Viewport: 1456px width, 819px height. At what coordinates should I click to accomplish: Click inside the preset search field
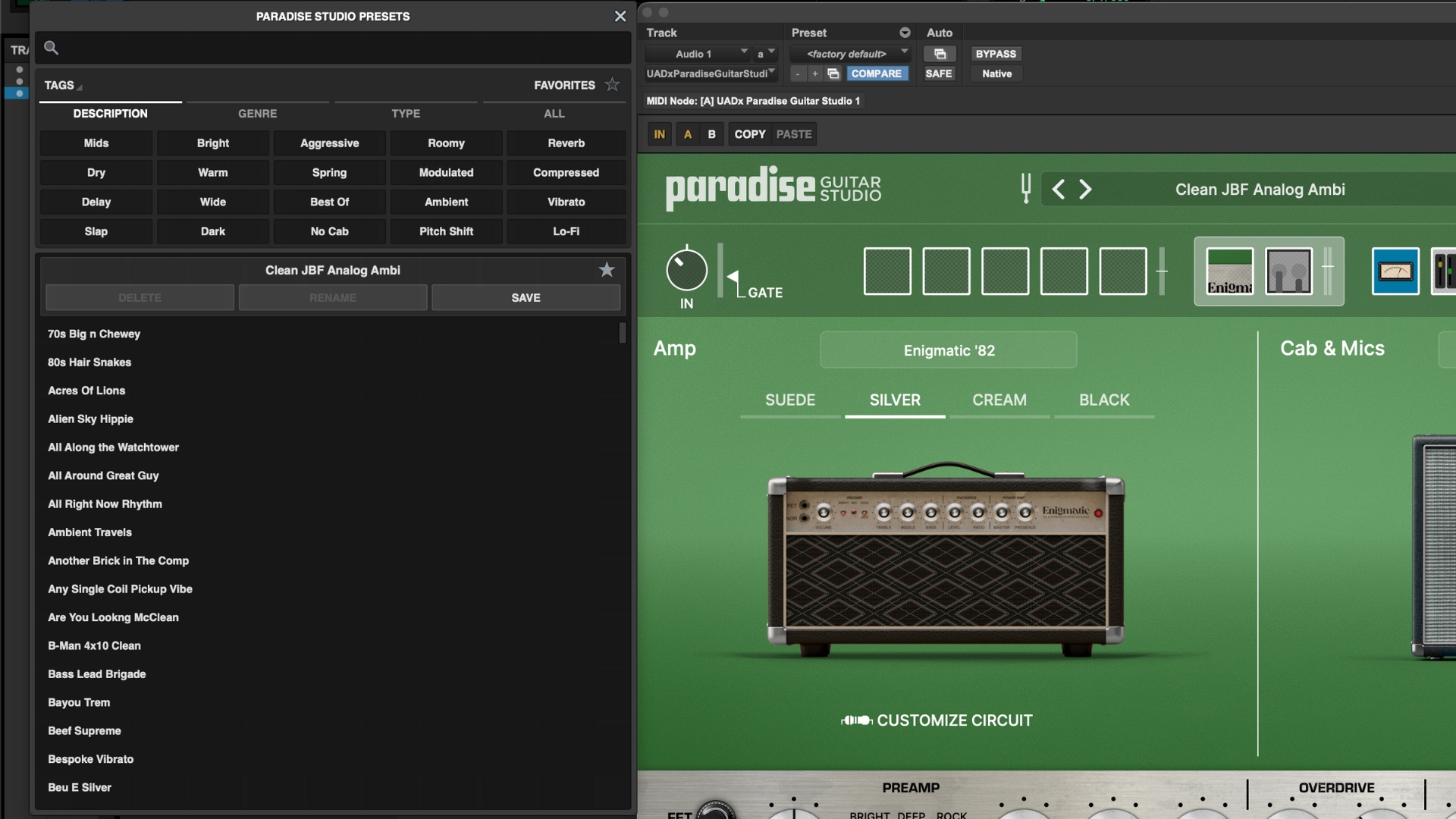tap(334, 48)
